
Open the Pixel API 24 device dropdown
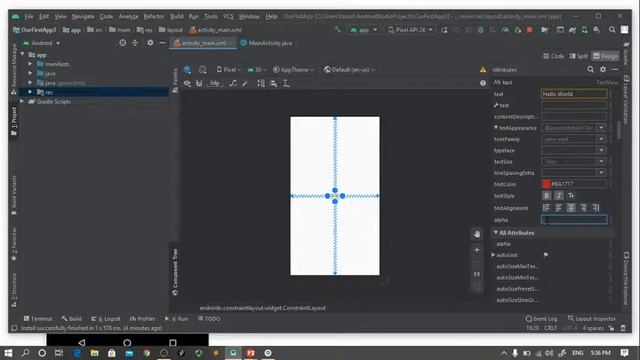[410, 30]
